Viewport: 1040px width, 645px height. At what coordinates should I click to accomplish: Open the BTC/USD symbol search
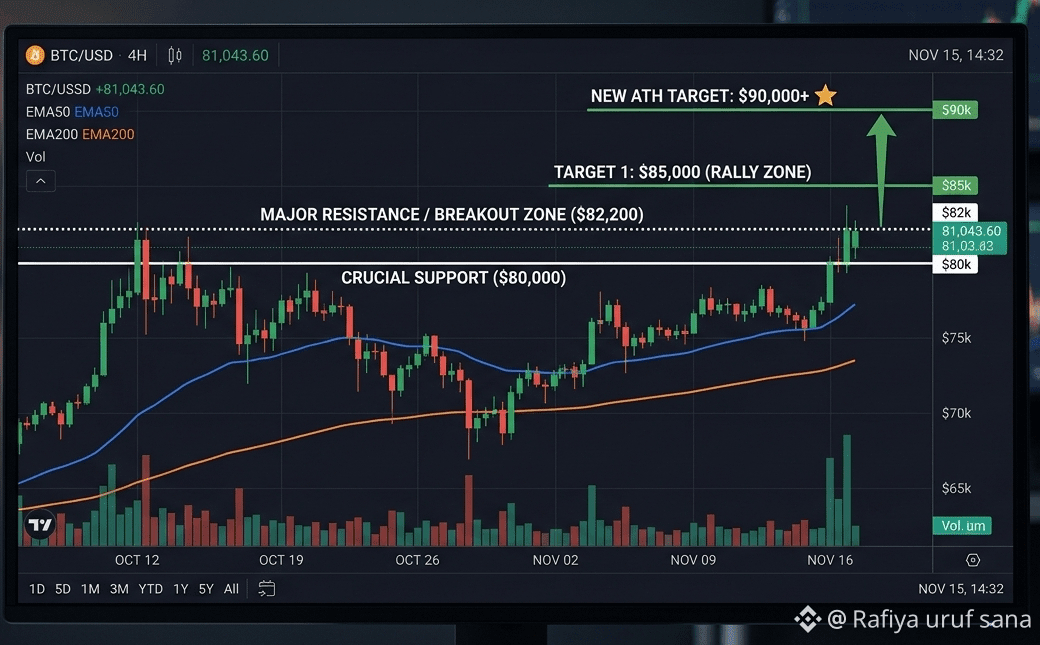tap(82, 55)
